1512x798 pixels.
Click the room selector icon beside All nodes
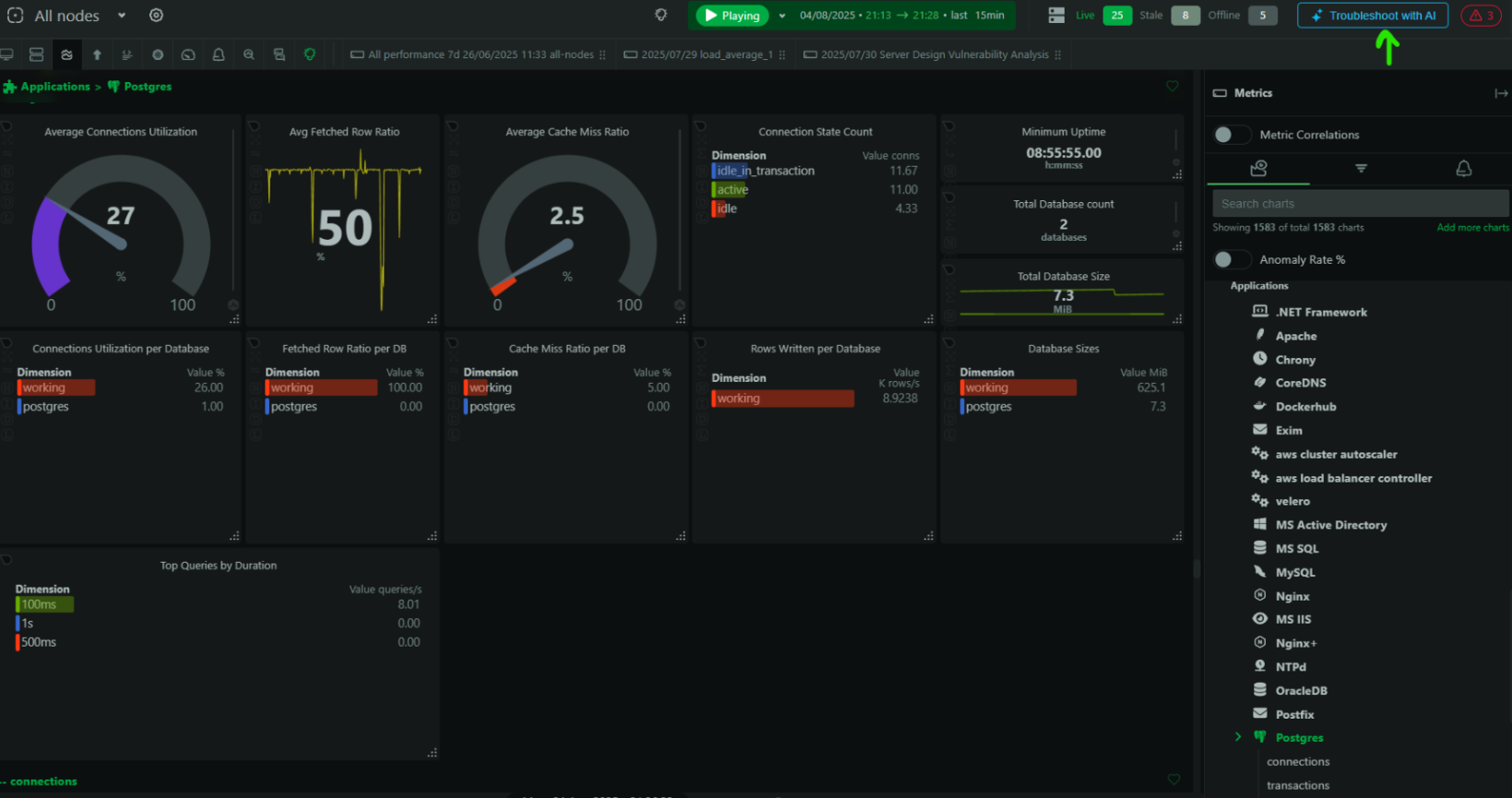pos(16,16)
